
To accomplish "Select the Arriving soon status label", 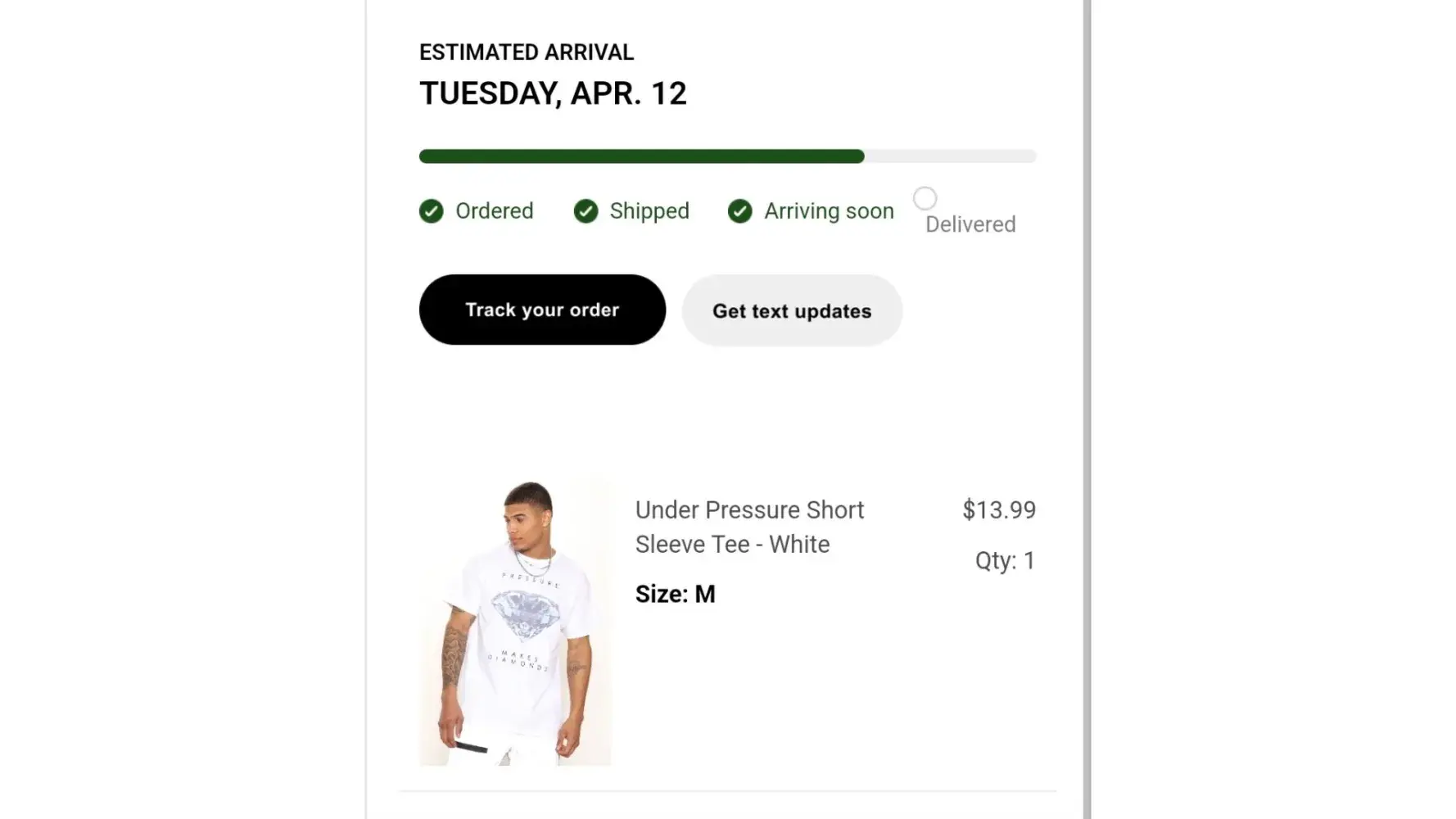I will pyautogui.click(x=829, y=211).
